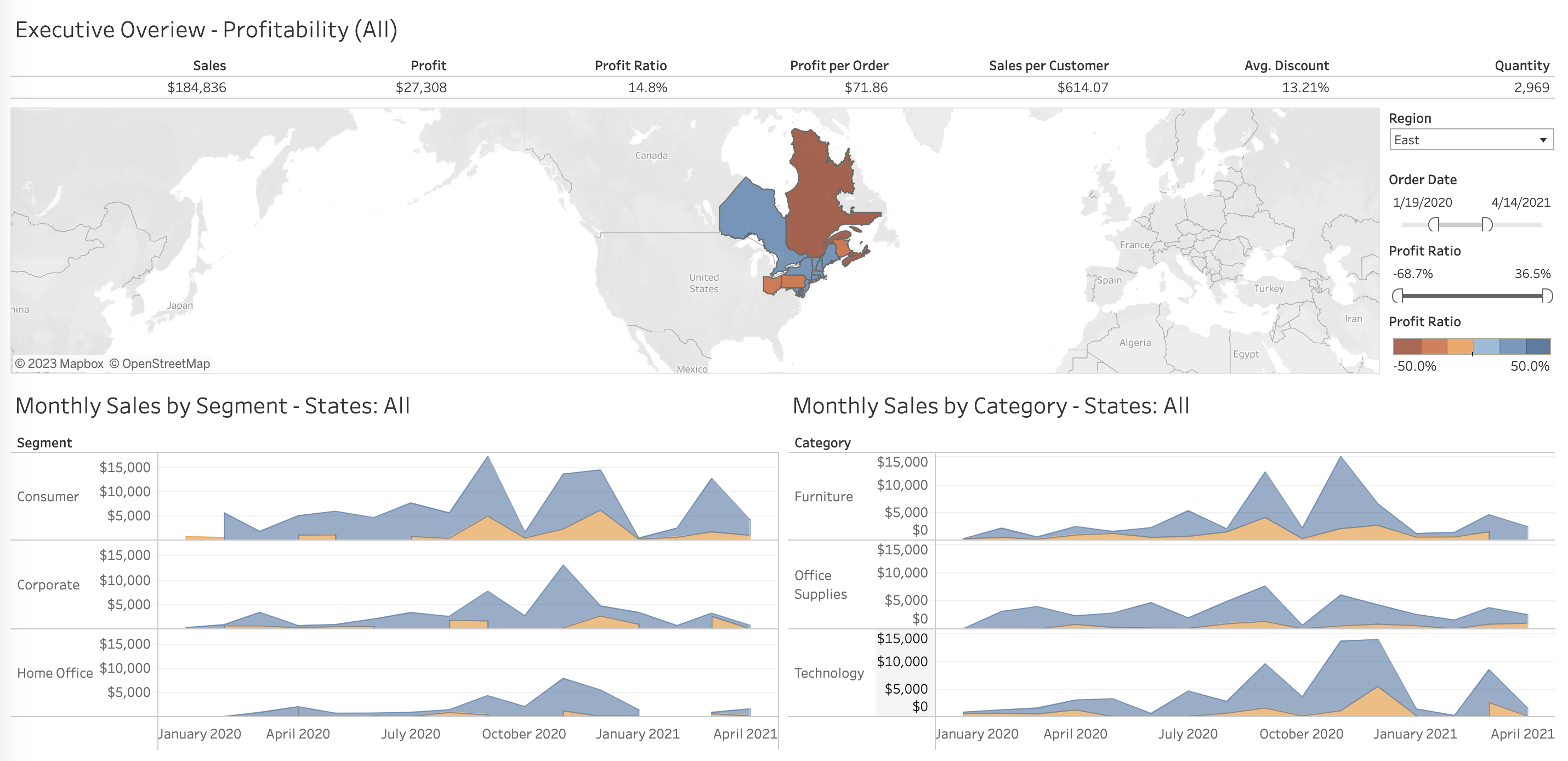Click the Order Date end date 4/14/2021

point(1520,203)
